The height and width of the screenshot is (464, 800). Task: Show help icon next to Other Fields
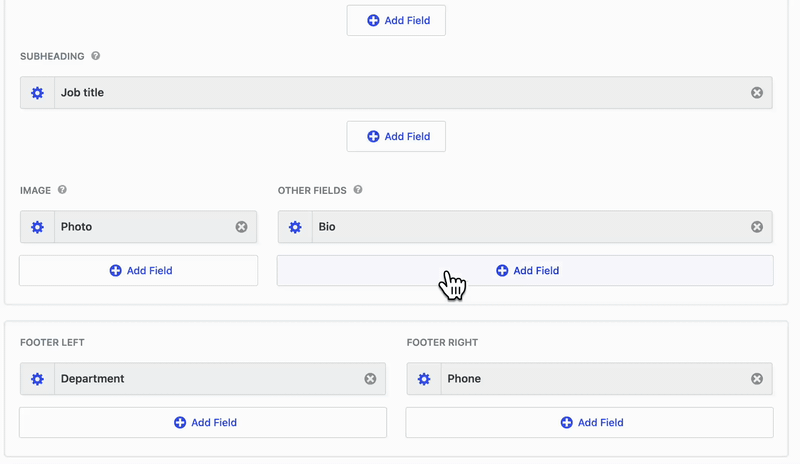click(358, 190)
